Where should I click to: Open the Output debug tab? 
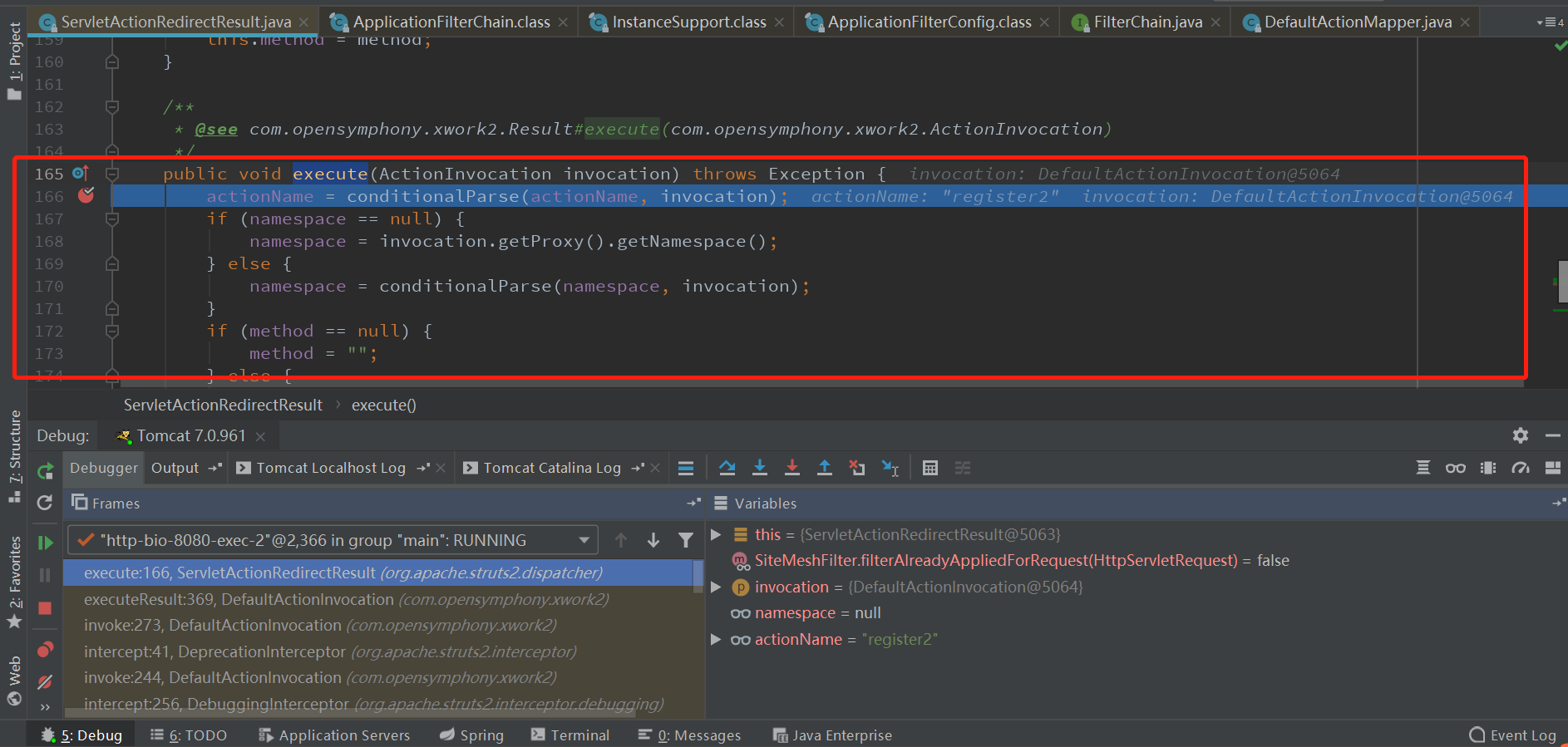pyautogui.click(x=175, y=468)
